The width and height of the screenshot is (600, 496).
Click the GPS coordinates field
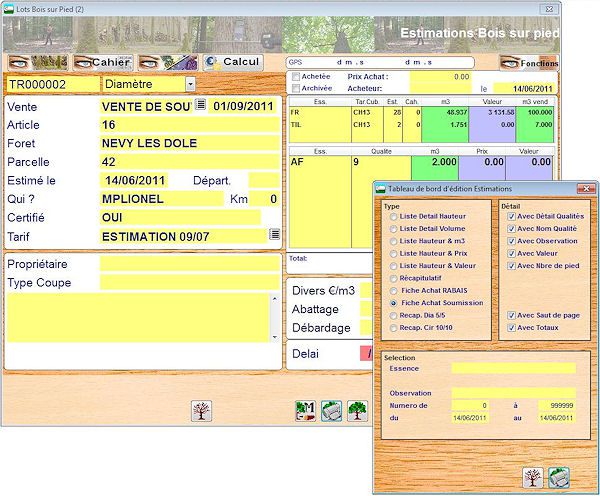pyautogui.click(x=380, y=62)
